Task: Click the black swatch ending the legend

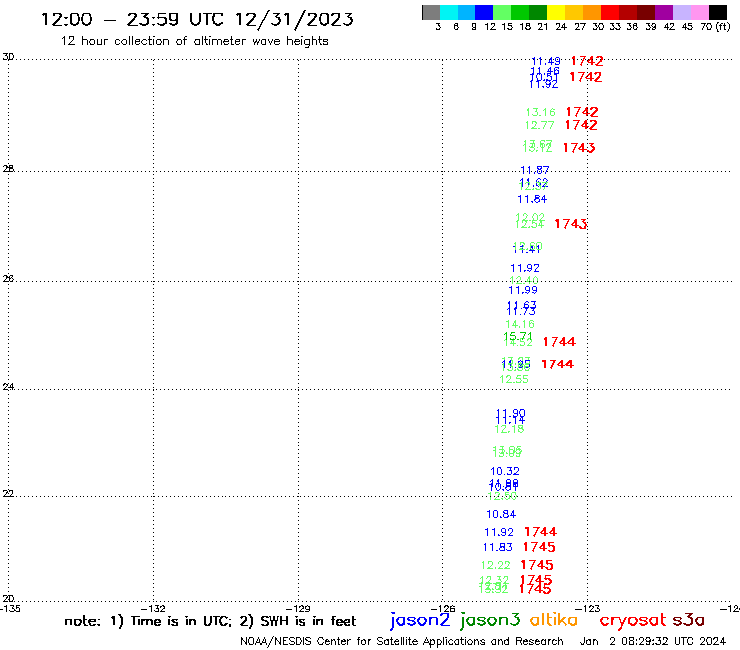Action: click(718, 12)
